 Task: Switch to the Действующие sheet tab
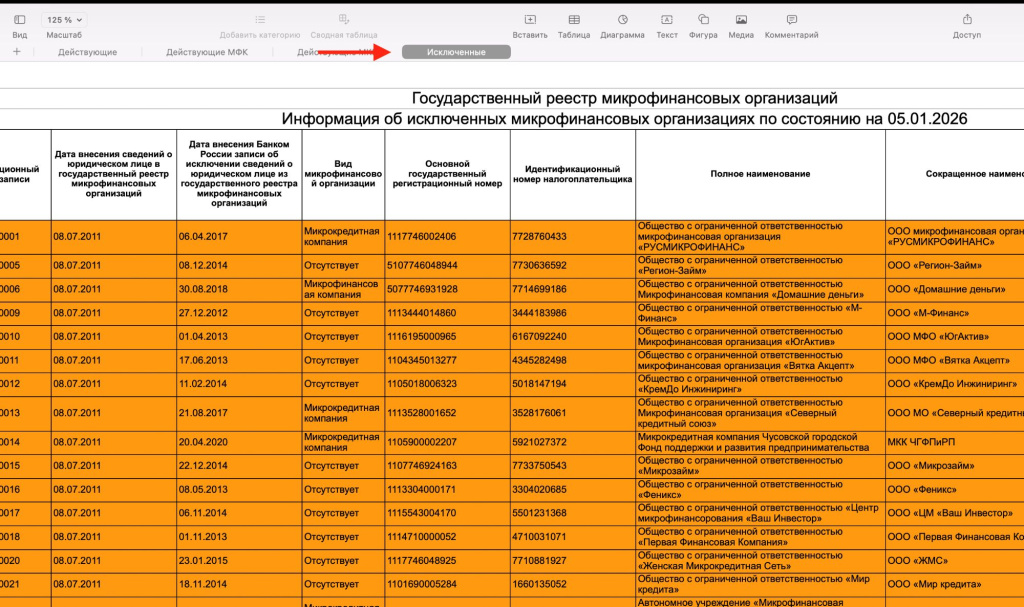click(x=87, y=52)
